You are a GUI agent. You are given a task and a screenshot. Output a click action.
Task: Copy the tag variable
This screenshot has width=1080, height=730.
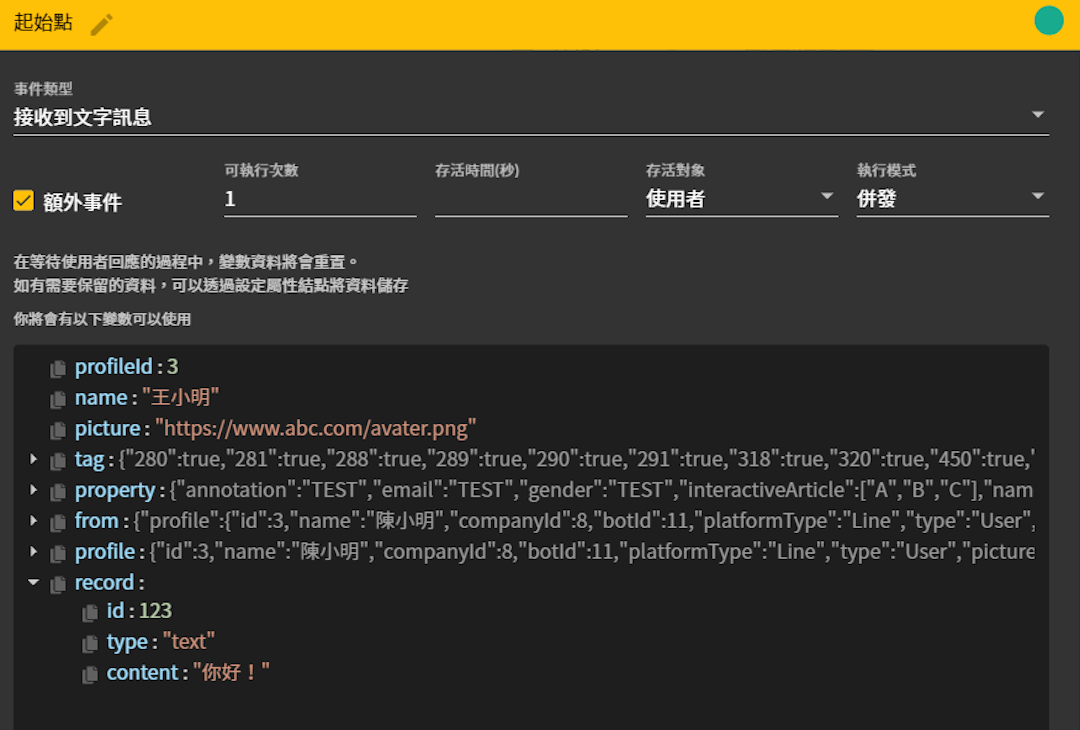tap(58, 461)
